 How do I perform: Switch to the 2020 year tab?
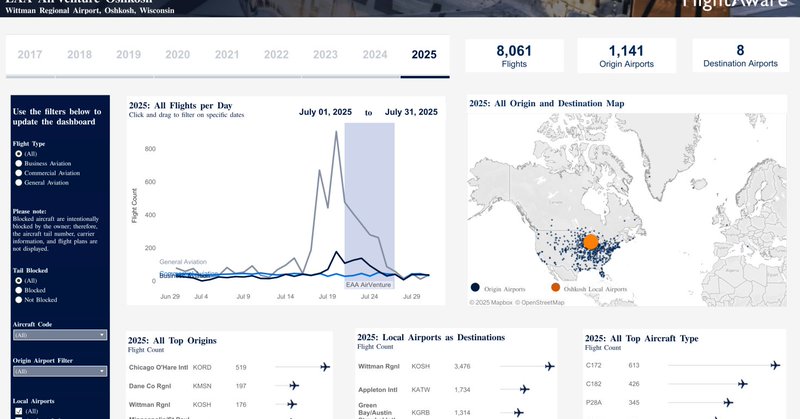pos(178,55)
